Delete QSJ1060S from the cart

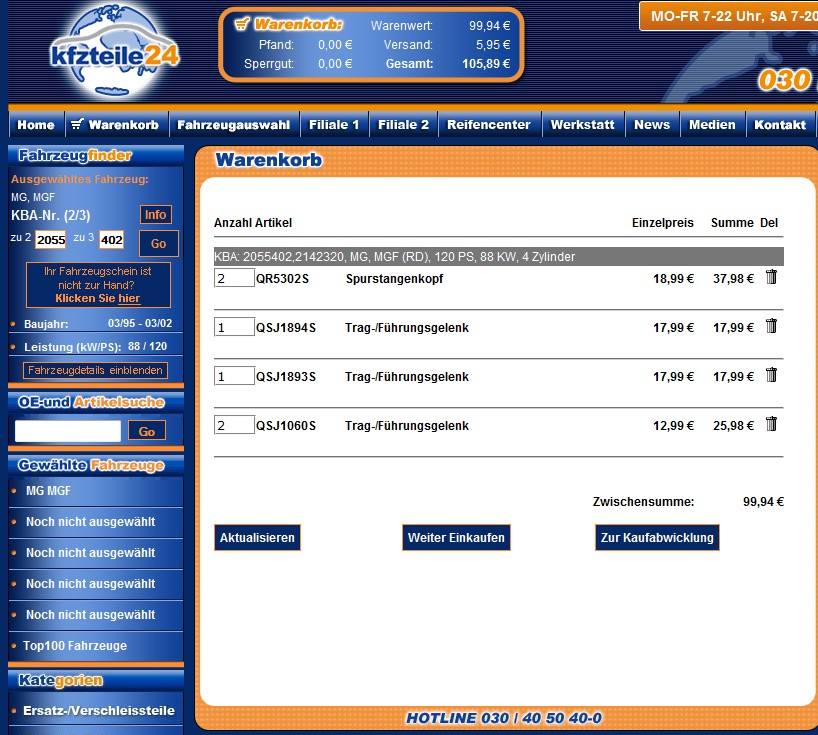coord(771,424)
